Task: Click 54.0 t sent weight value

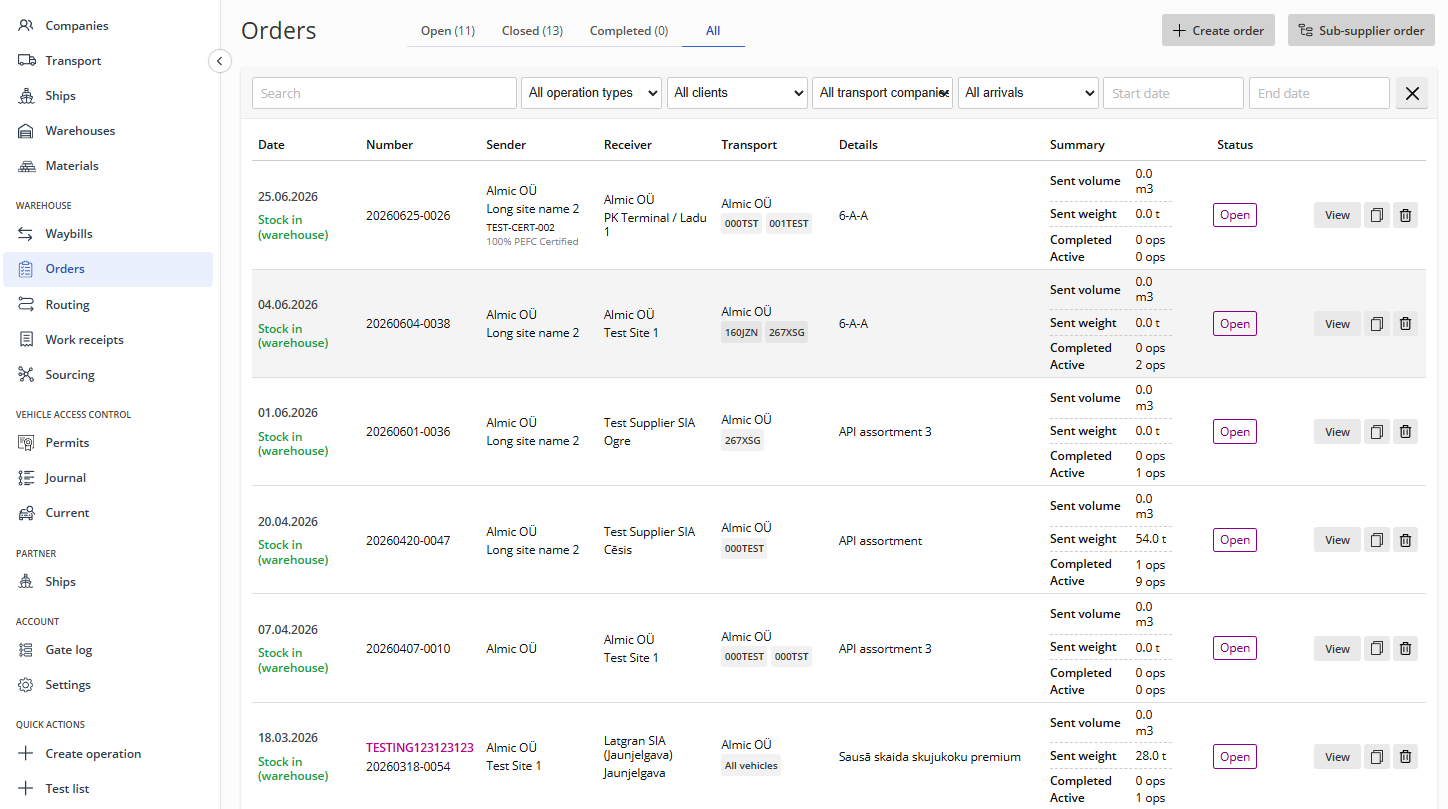Action: click(1151, 539)
